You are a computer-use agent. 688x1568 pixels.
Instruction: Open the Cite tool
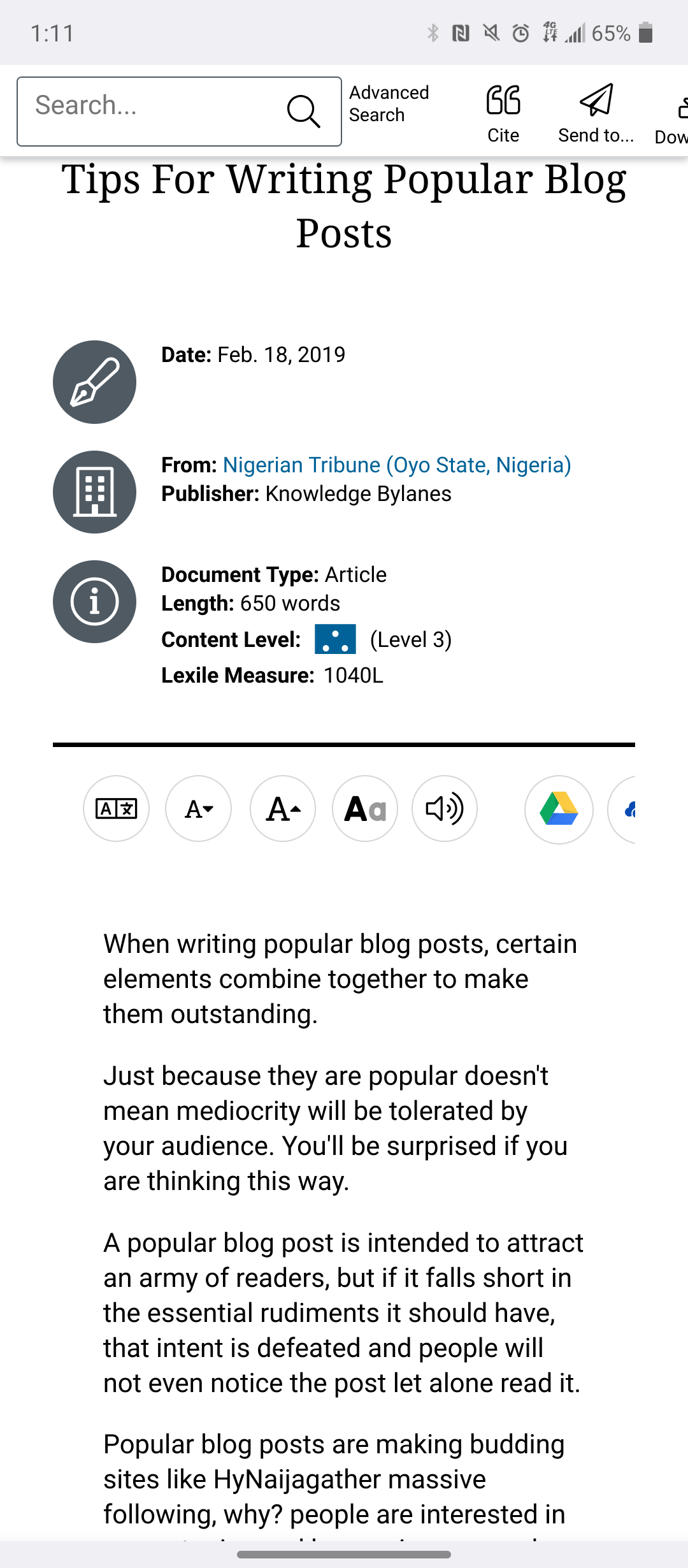[x=503, y=113]
